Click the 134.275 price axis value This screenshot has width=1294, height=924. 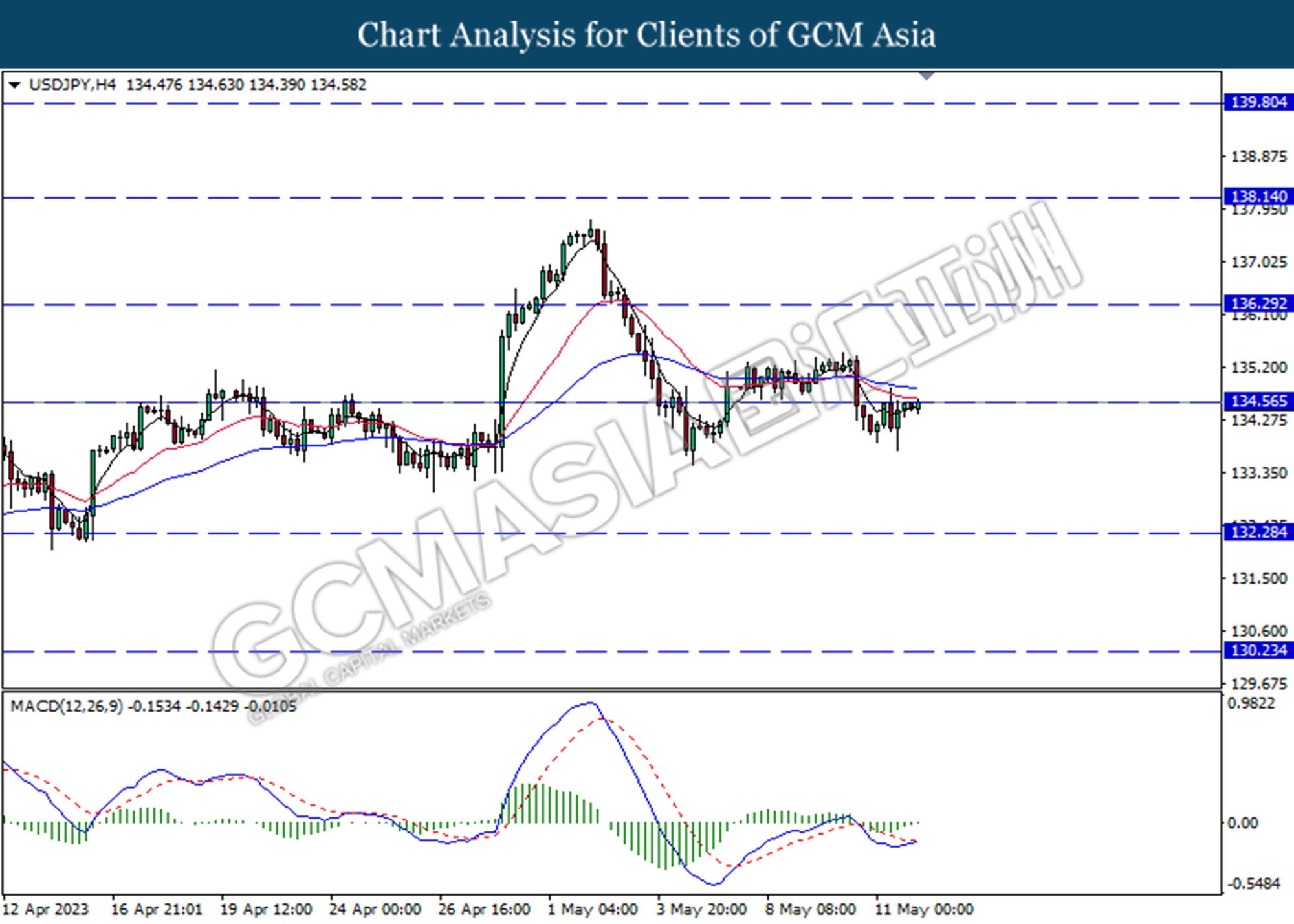pos(1258,421)
